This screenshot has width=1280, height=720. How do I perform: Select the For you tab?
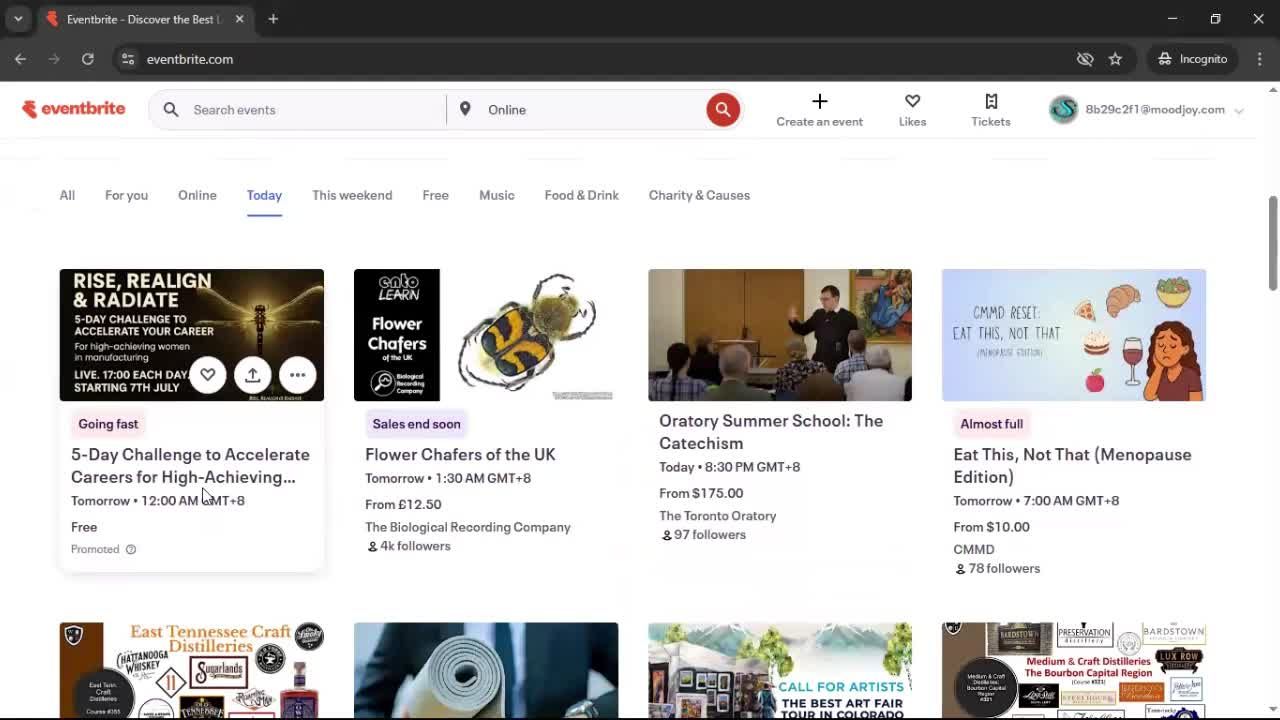pos(126,195)
